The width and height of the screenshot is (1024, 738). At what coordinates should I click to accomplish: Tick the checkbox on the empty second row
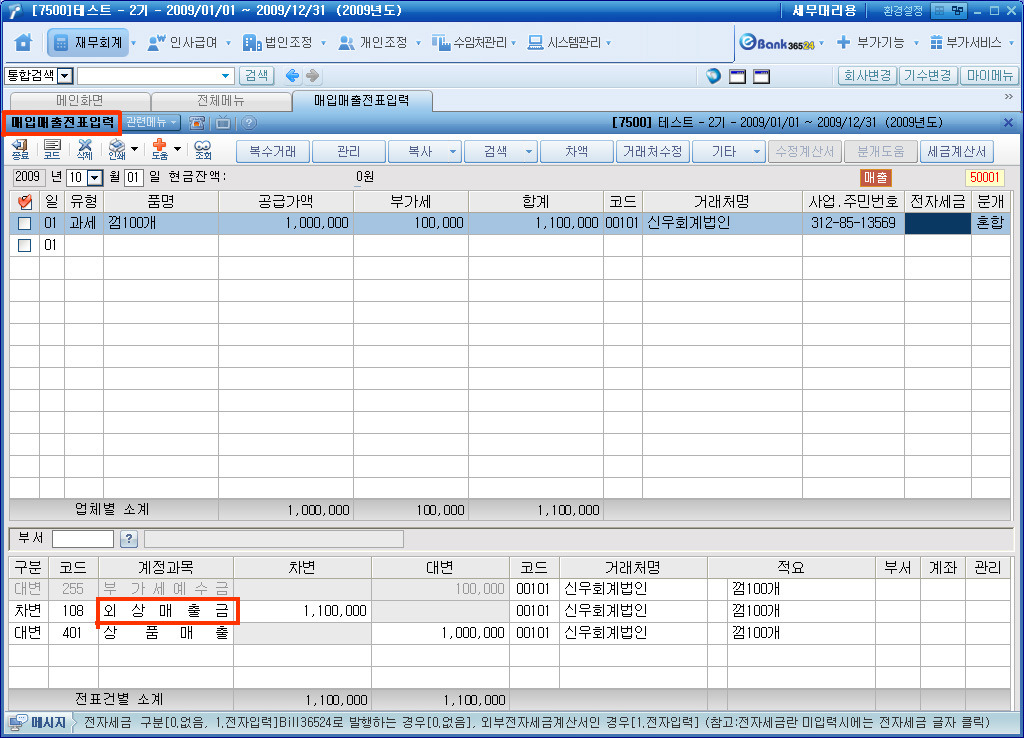pyautogui.click(x=25, y=245)
